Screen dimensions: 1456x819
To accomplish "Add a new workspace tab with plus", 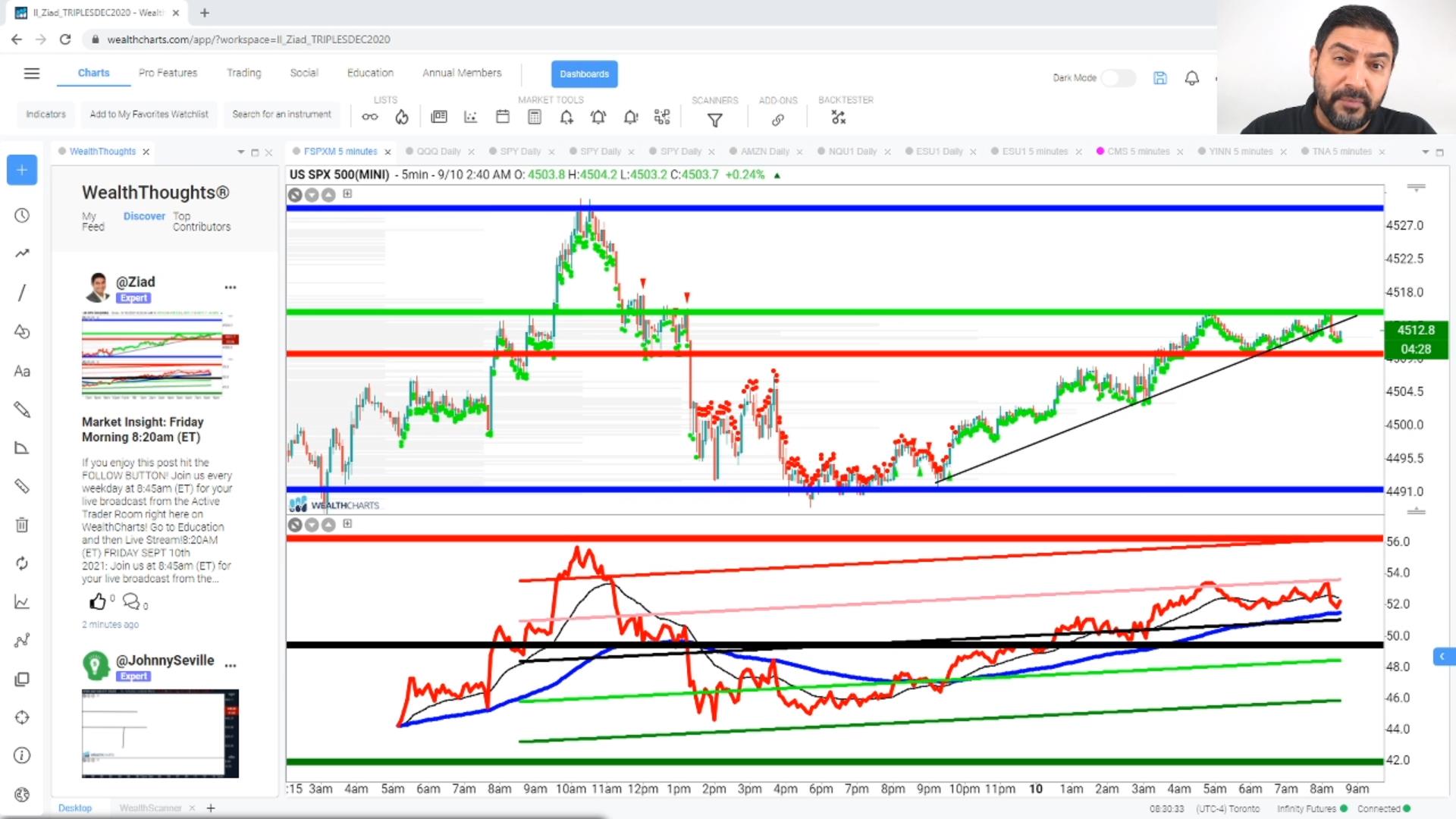I will pyautogui.click(x=211, y=808).
